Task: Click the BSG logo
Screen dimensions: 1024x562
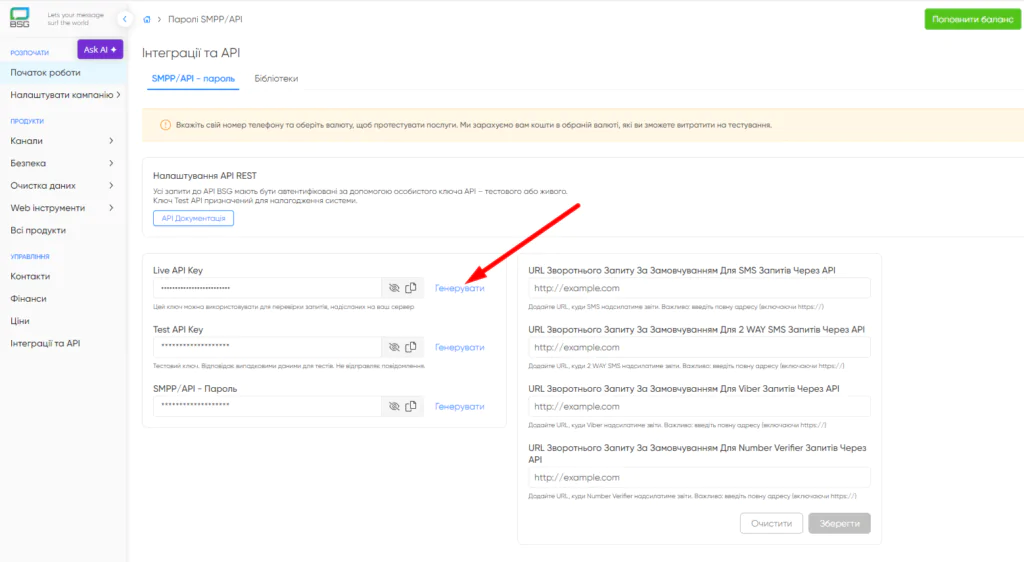Action: 20,19
